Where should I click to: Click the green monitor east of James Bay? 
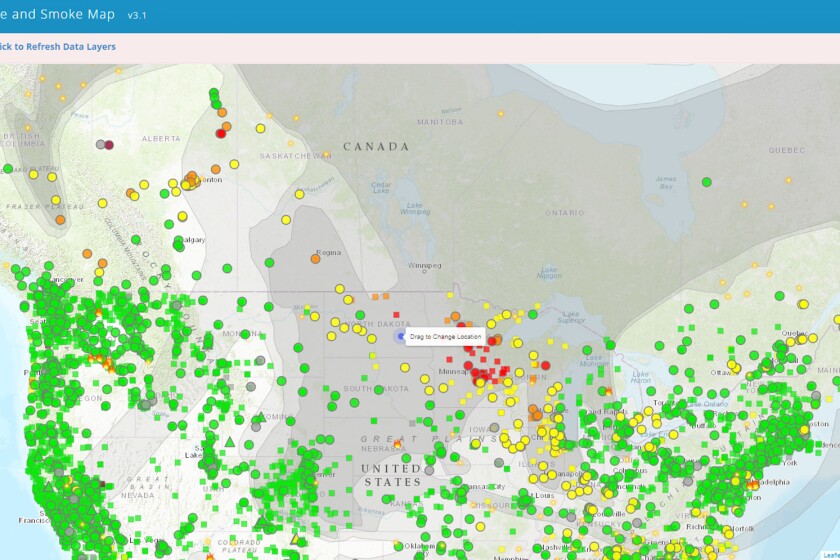point(706,182)
